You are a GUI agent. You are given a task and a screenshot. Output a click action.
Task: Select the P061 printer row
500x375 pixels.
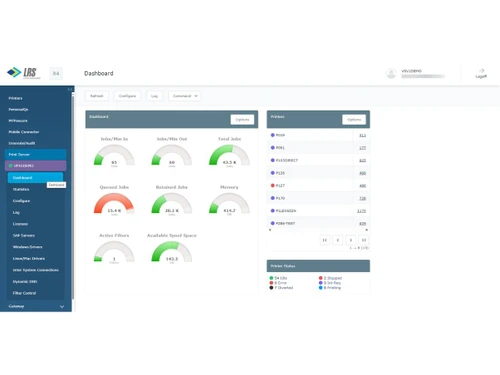[x=318, y=148]
